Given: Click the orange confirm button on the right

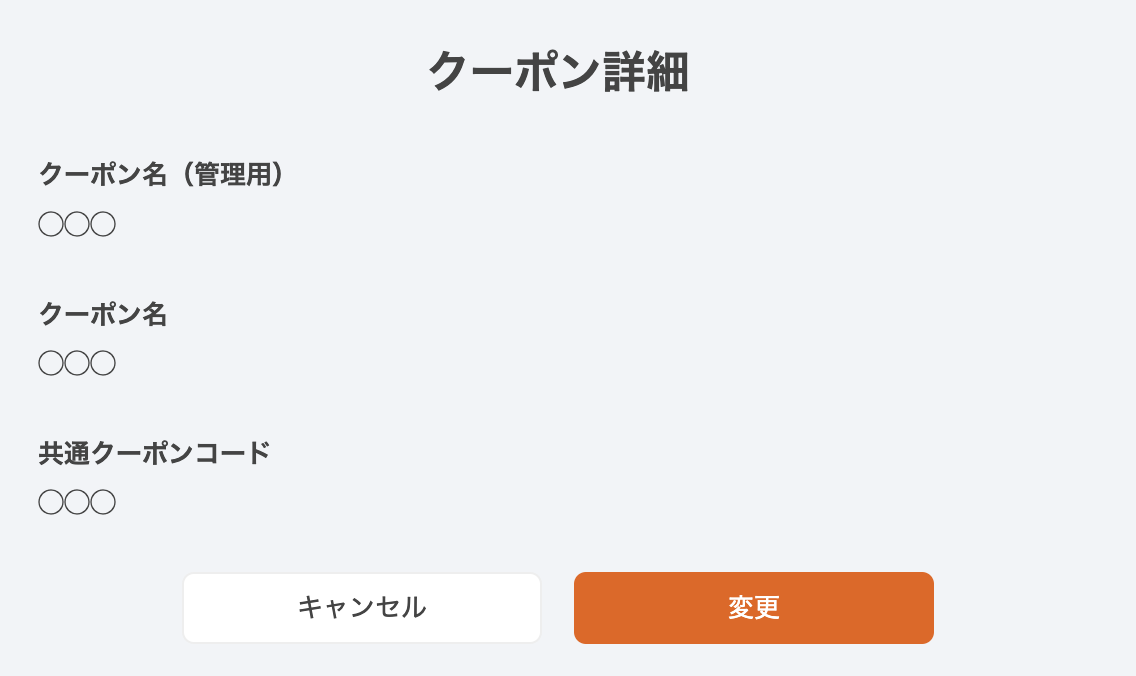Looking at the screenshot, I should click(x=752, y=607).
